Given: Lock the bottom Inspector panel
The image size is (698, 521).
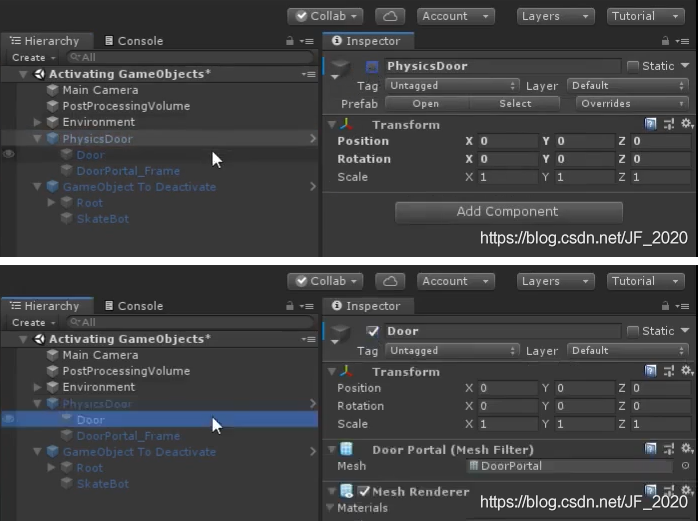Looking at the screenshot, I should (x=665, y=306).
